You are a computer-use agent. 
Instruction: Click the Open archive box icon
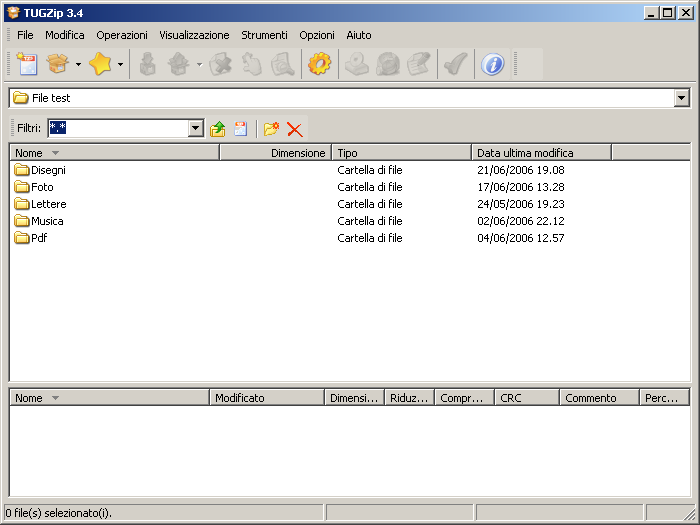tap(58, 64)
